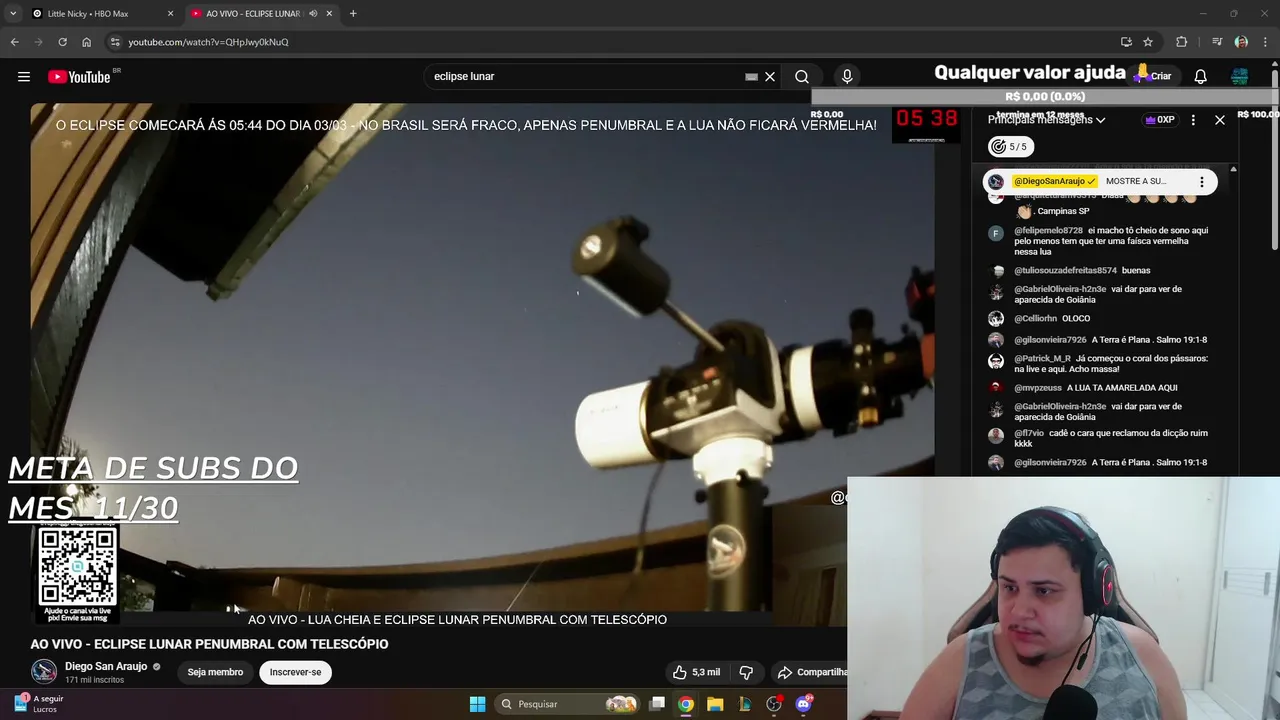The height and width of the screenshot is (720, 1280).
Task: Dislike the video
Action: [746, 672]
